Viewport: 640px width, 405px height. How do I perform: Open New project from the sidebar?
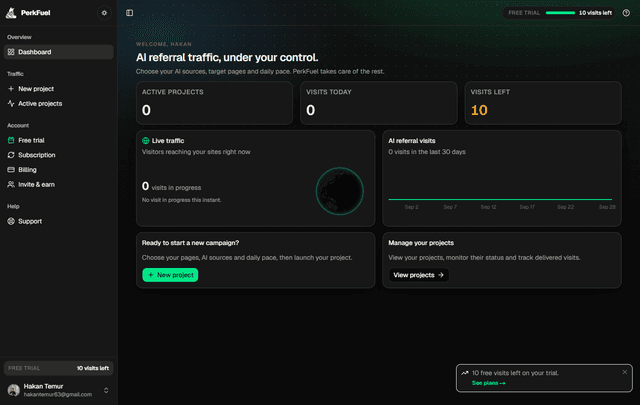(x=59, y=89)
